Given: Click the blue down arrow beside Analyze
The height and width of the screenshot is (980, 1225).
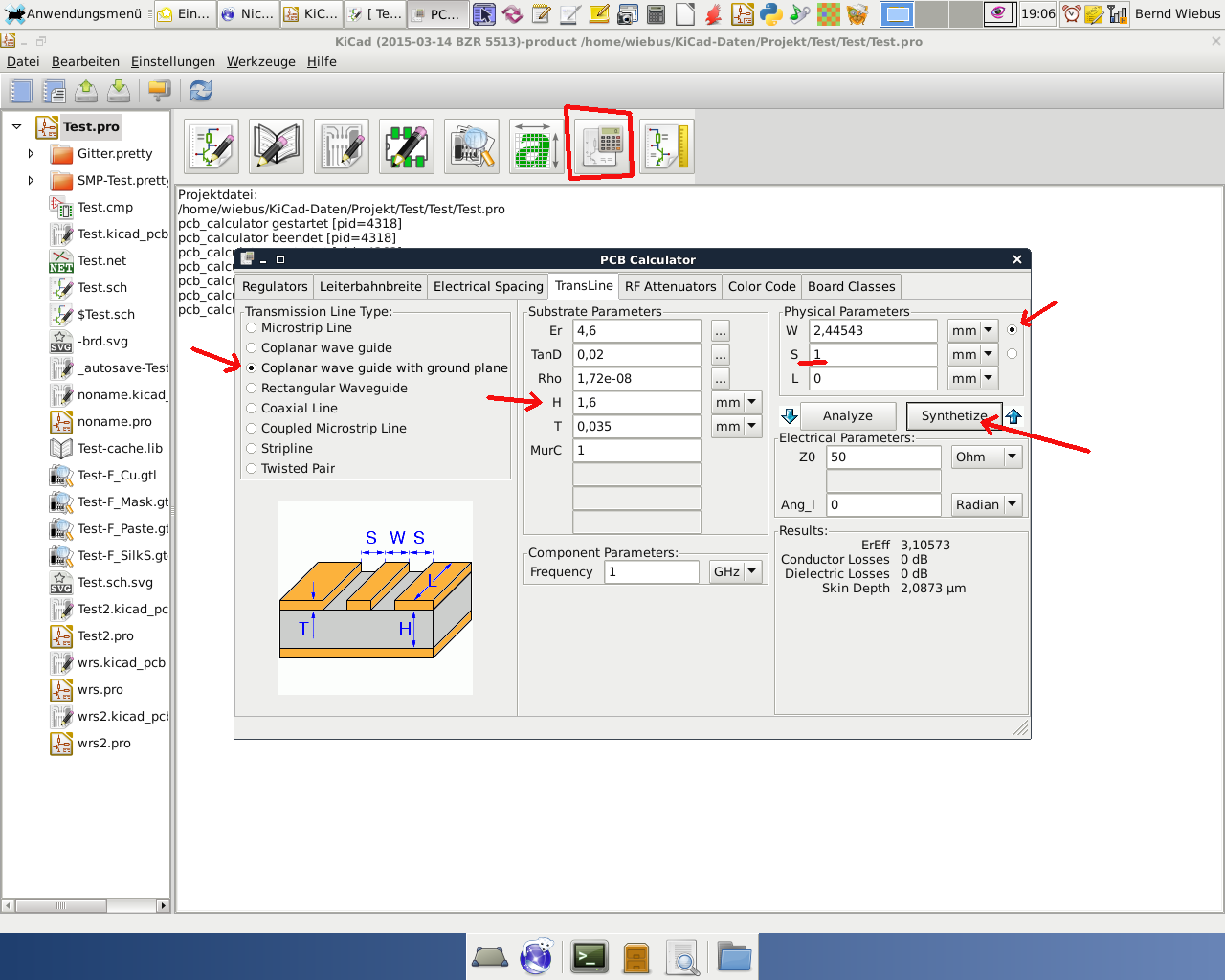Looking at the screenshot, I should click(790, 415).
